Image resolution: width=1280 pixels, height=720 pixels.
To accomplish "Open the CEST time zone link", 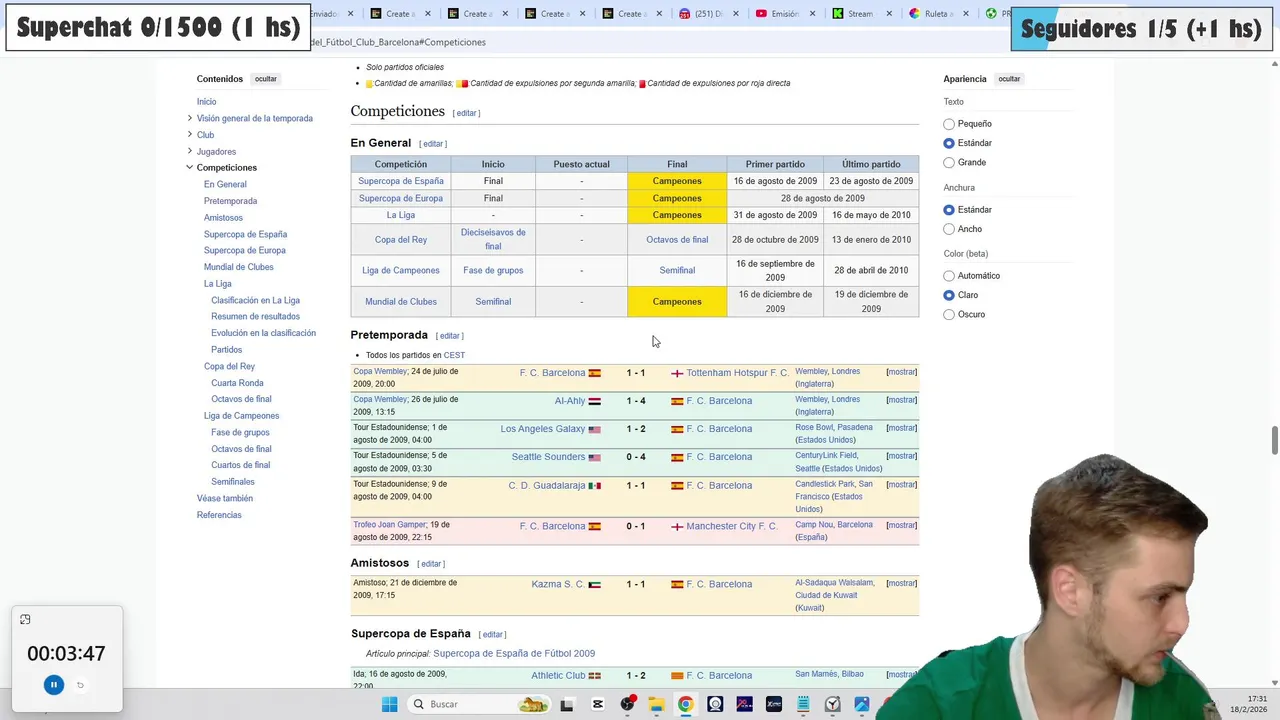I will [x=454, y=355].
